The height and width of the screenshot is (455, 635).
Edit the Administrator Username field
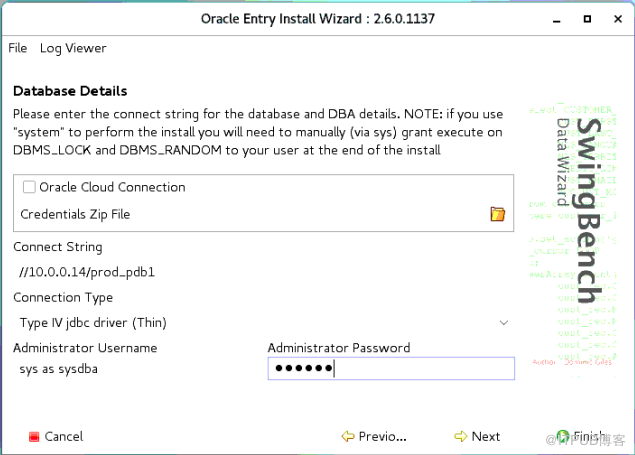click(136, 369)
